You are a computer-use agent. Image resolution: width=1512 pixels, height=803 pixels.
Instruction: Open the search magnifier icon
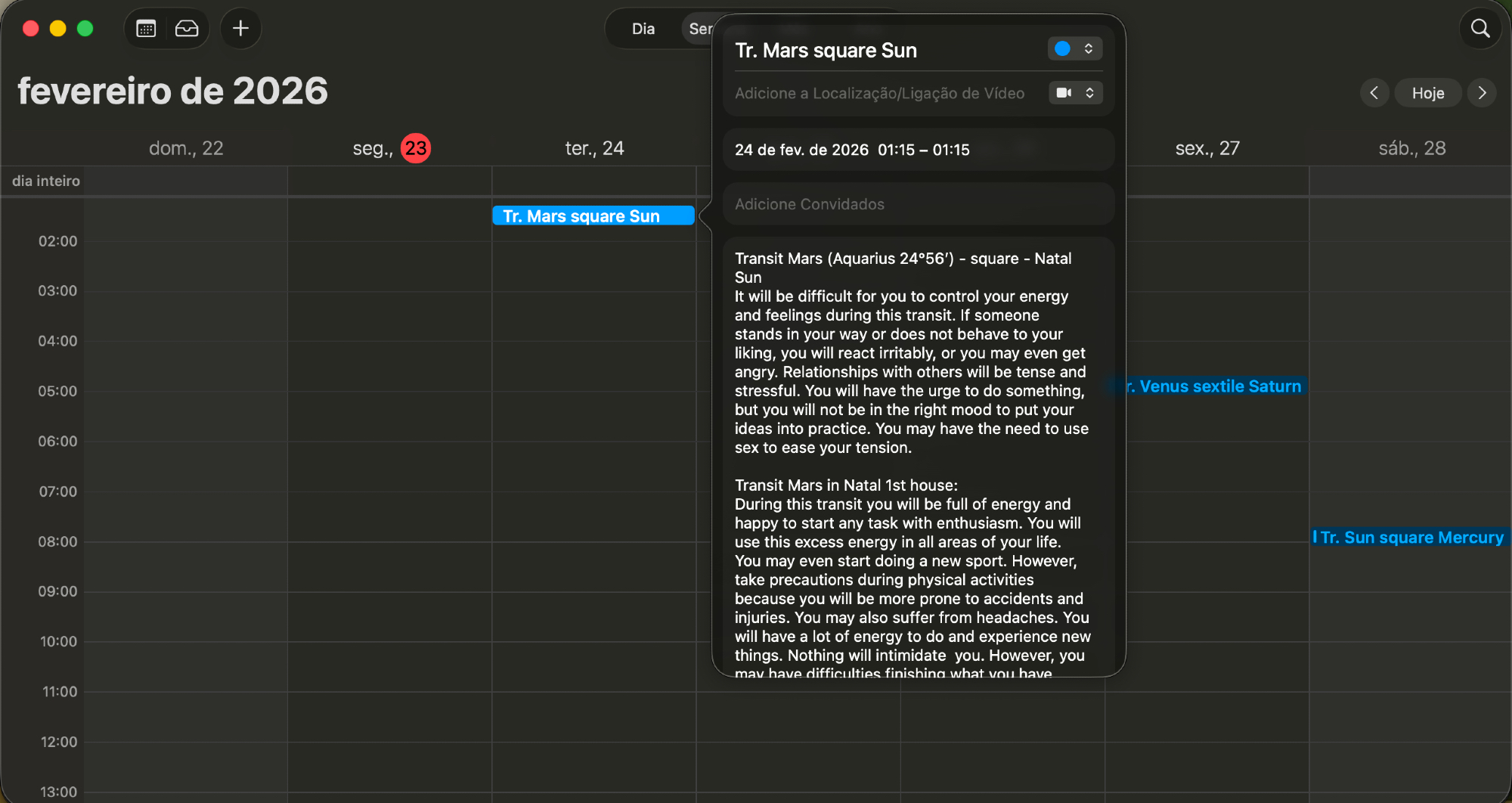click(x=1479, y=29)
